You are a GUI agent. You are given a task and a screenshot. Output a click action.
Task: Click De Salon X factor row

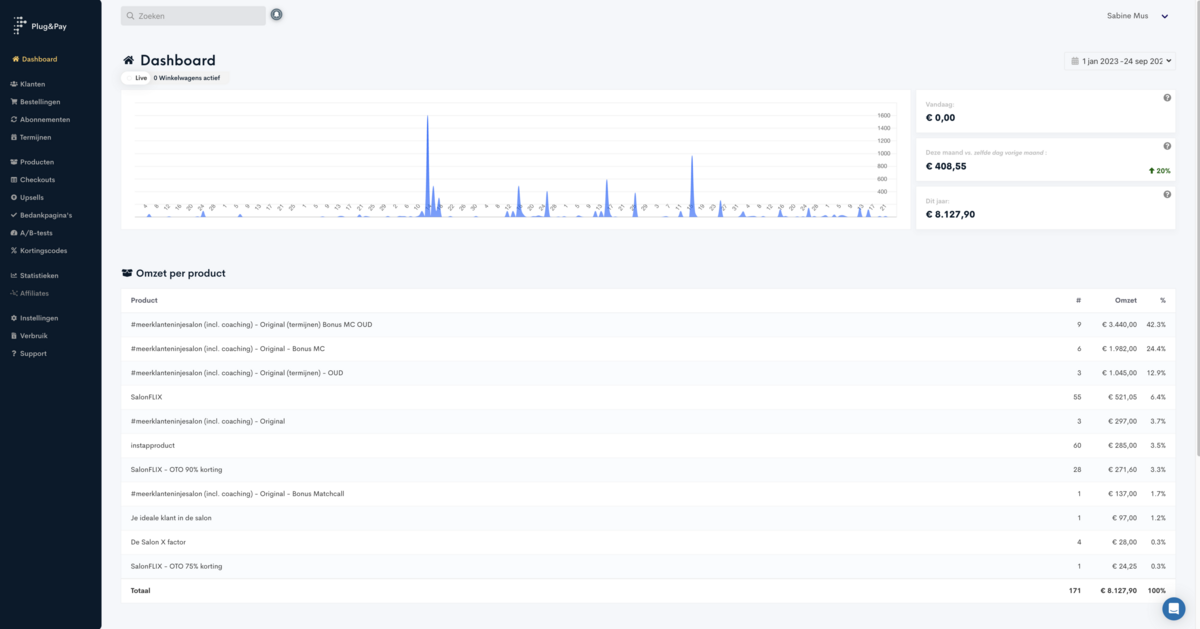(x=648, y=542)
